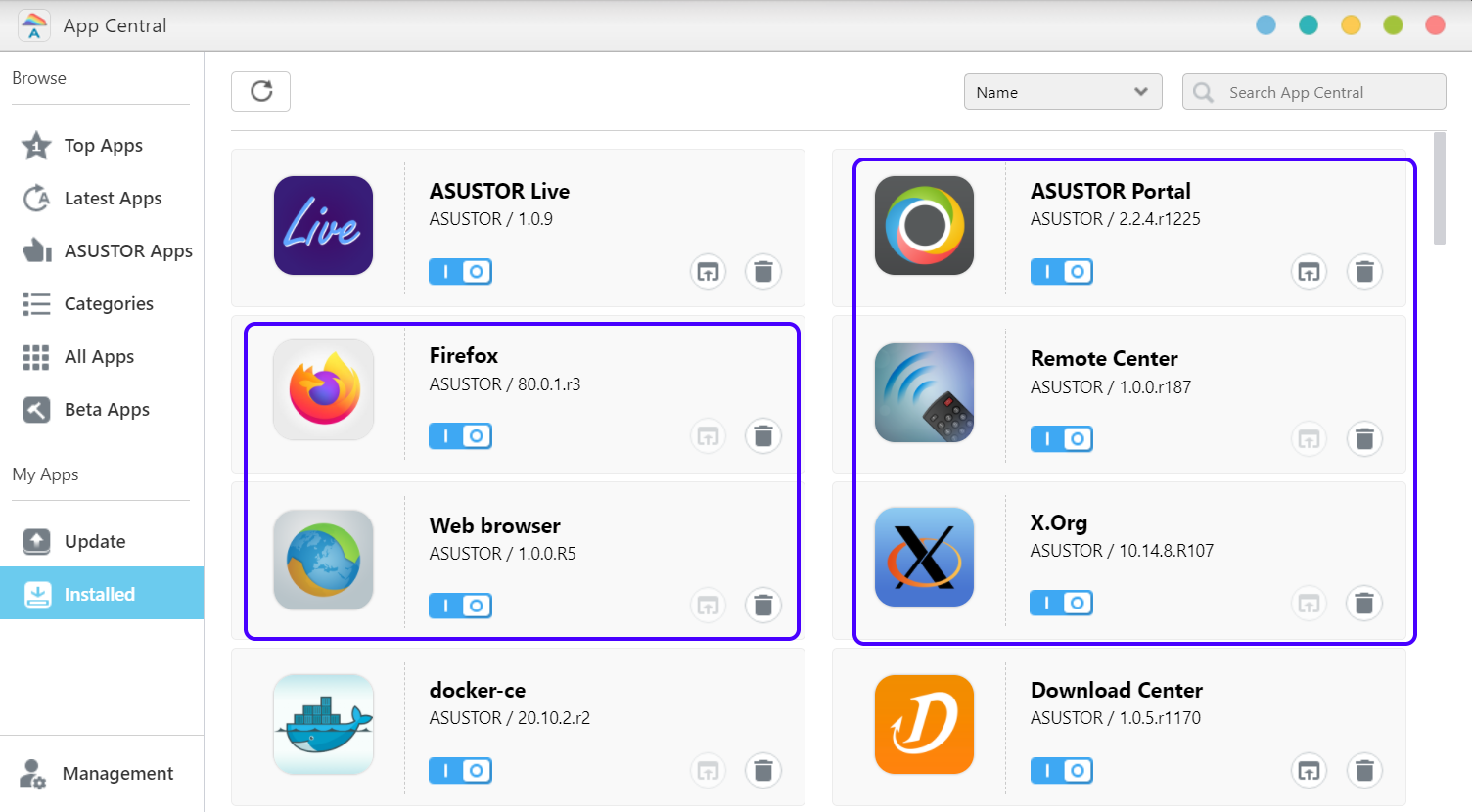Toggle the ASUSTOR Live on/off switch

click(460, 271)
